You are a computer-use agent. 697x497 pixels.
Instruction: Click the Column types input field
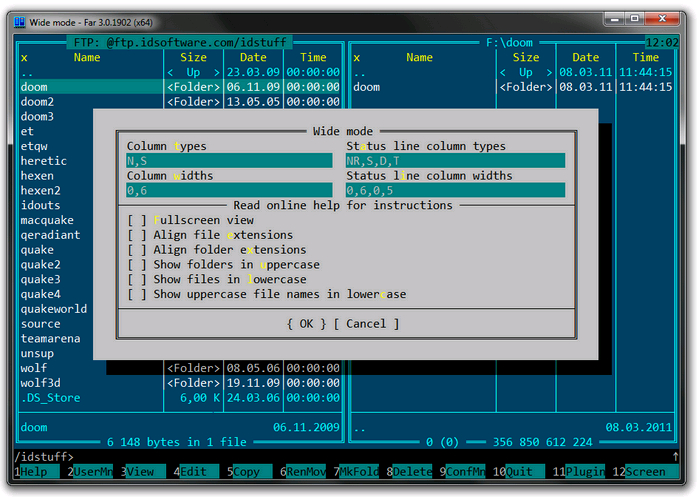point(228,161)
